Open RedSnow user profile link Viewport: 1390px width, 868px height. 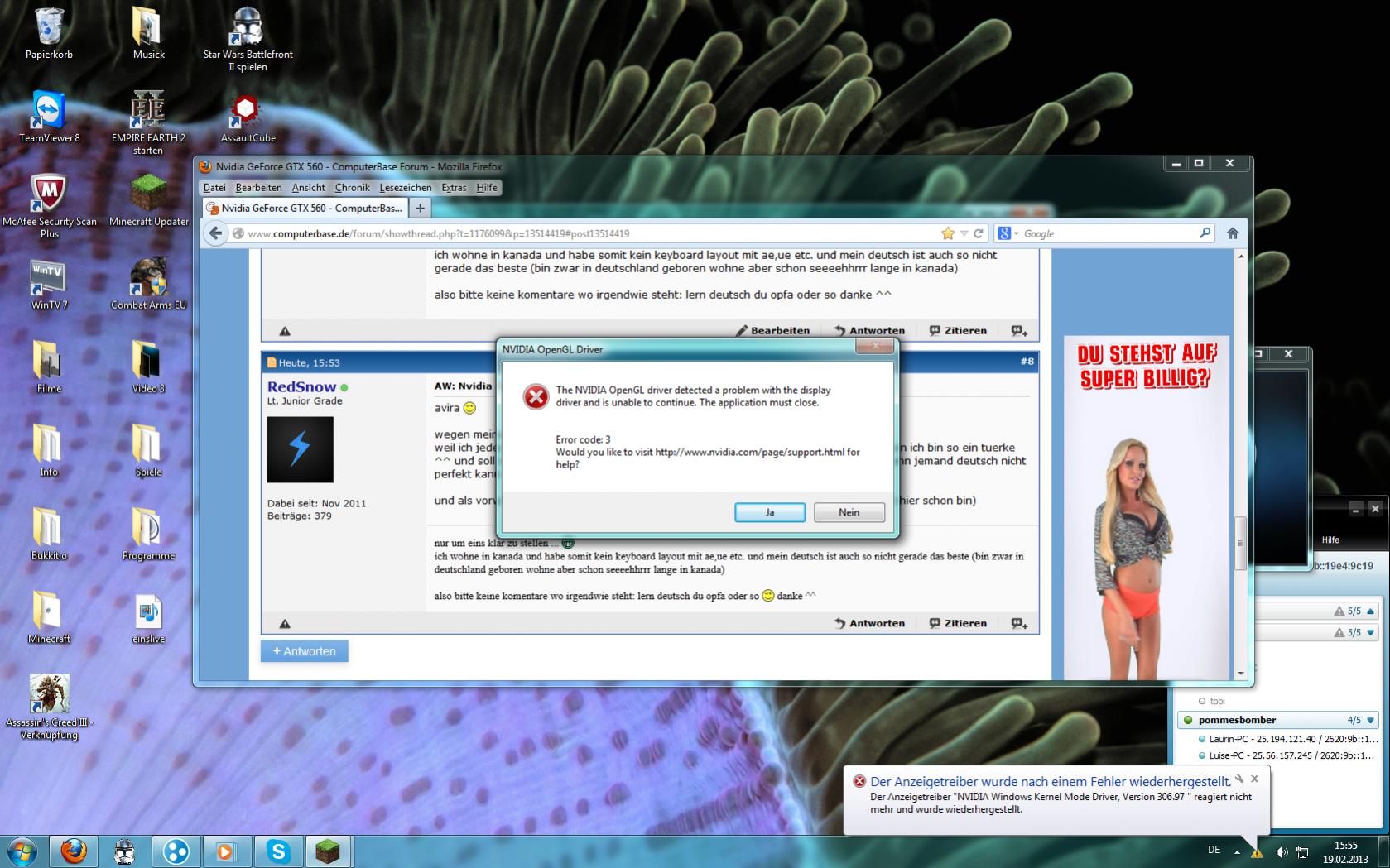pos(302,386)
